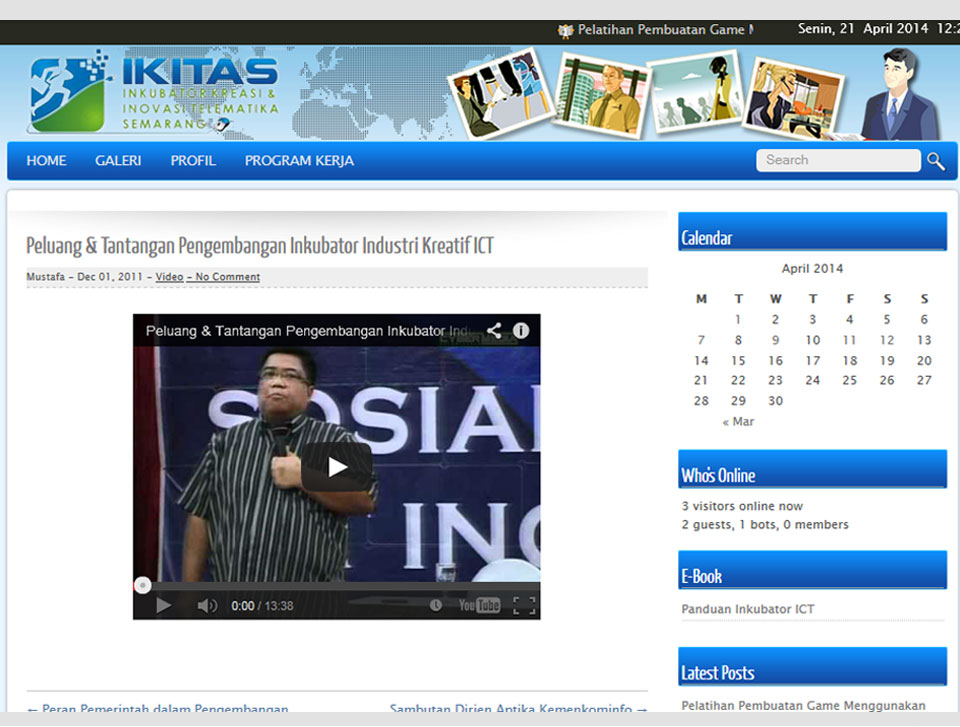Play the video with center button
The image size is (960, 727).
[x=337, y=466]
